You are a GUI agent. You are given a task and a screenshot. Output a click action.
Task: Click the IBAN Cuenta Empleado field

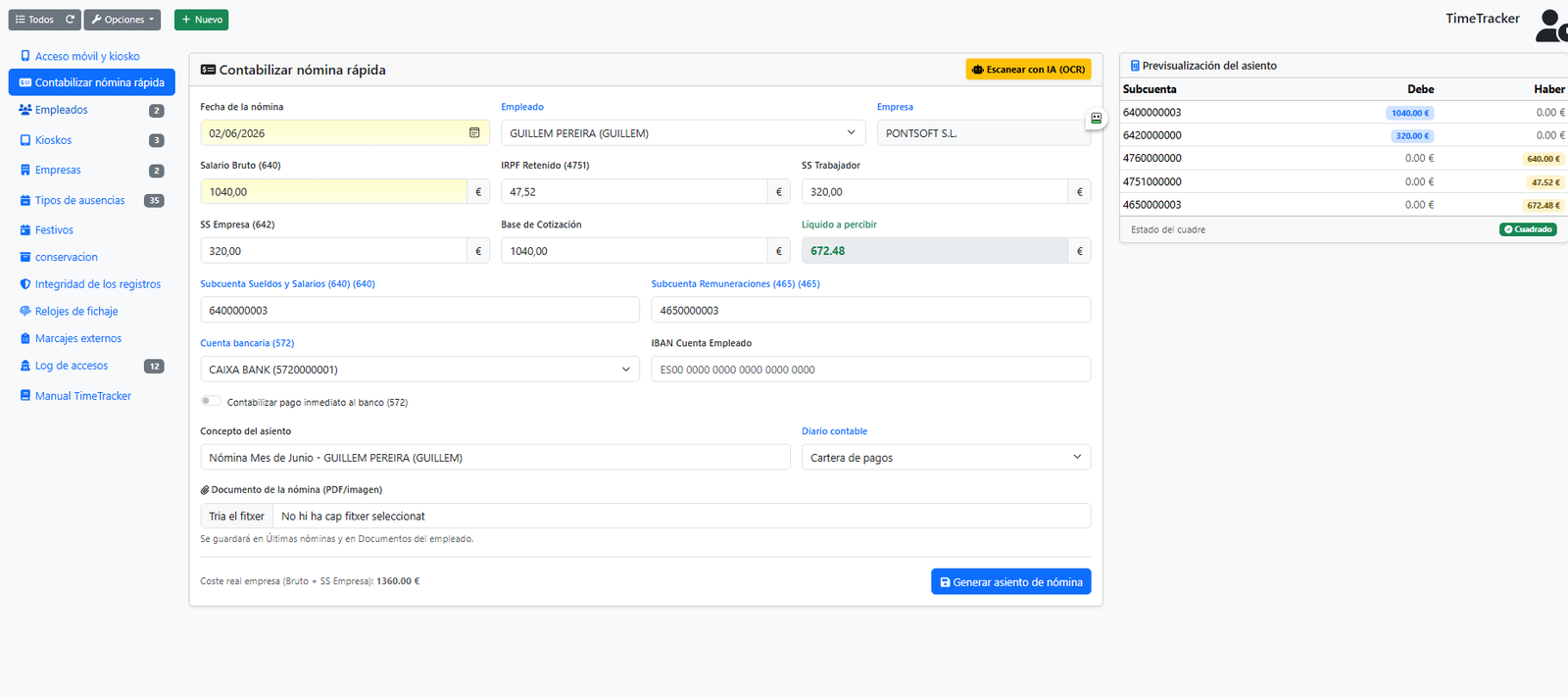pyautogui.click(x=871, y=369)
